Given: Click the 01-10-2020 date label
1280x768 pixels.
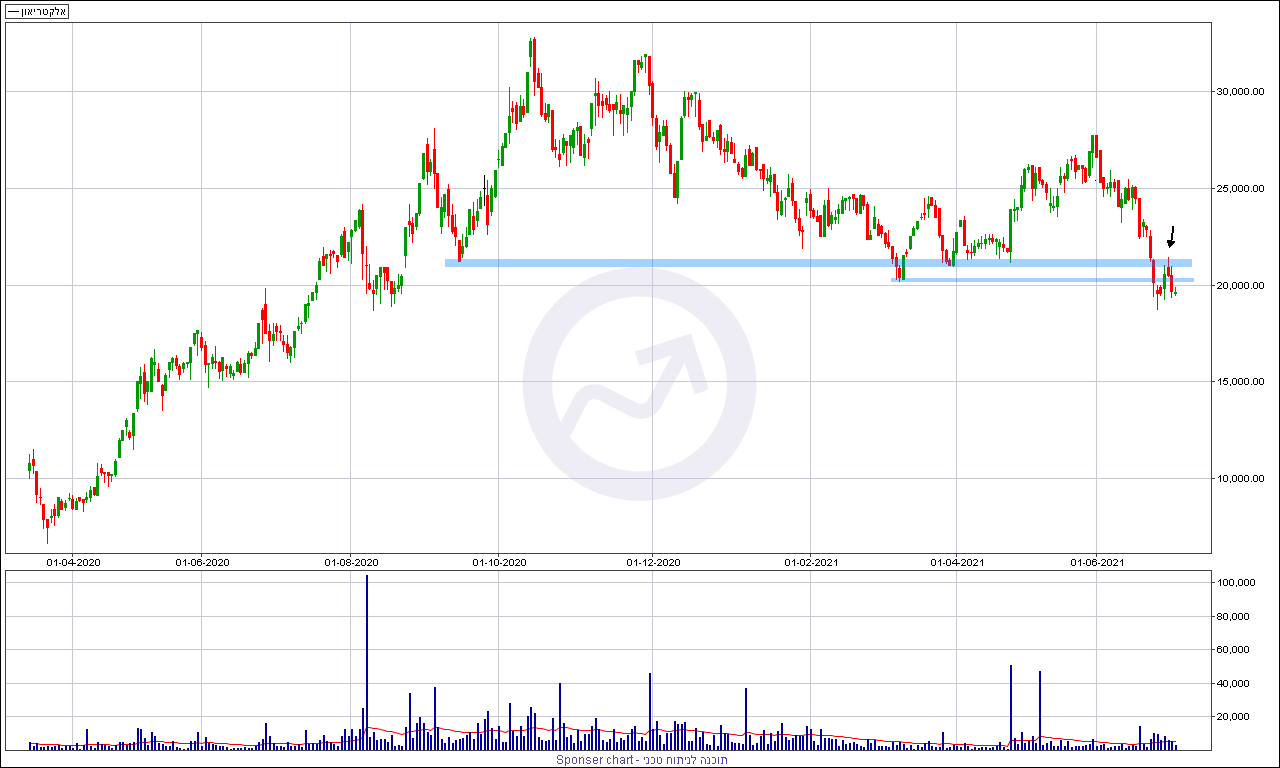Looking at the screenshot, I should coord(500,563).
